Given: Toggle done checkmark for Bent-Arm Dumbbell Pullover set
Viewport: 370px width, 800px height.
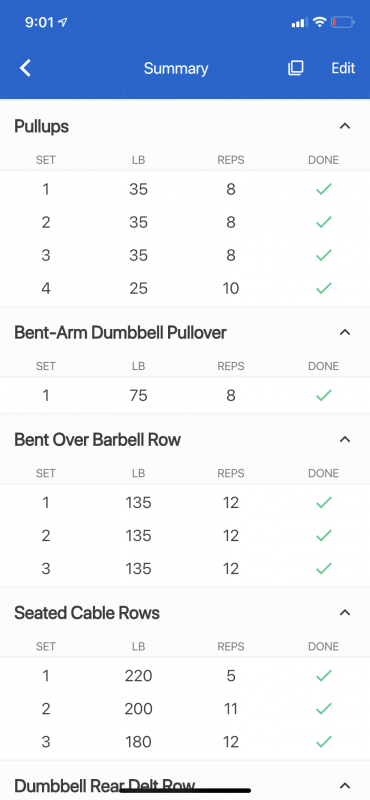Looking at the screenshot, I should [324, 395].
